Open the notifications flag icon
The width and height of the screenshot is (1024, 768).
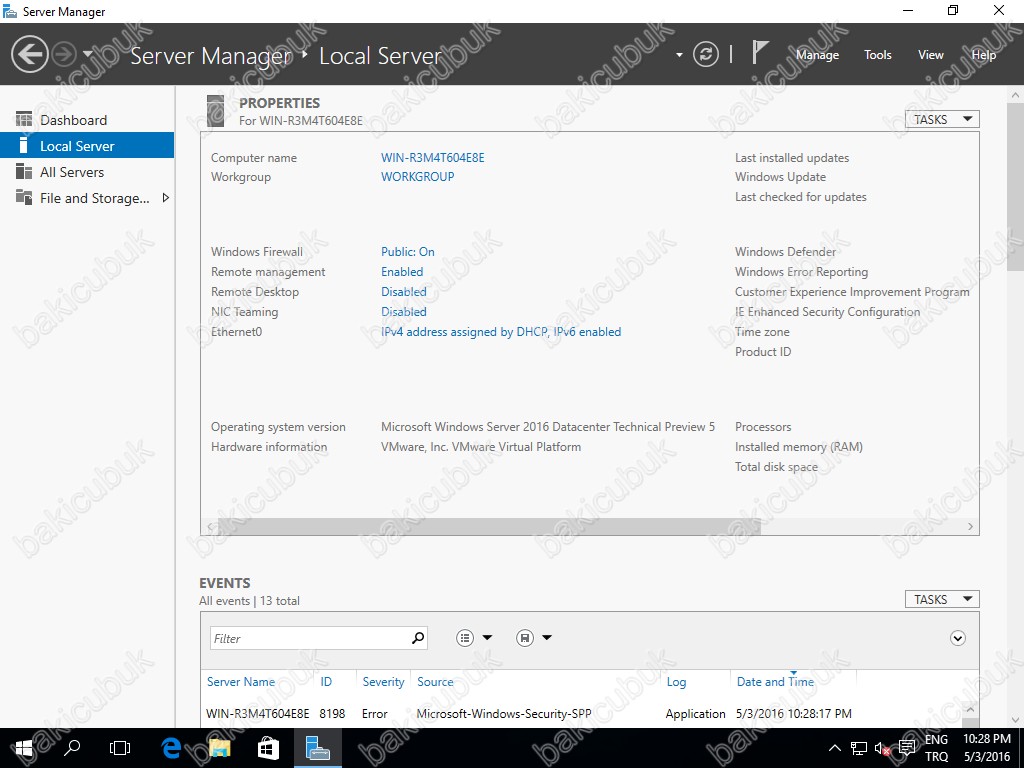pos(759,52)
